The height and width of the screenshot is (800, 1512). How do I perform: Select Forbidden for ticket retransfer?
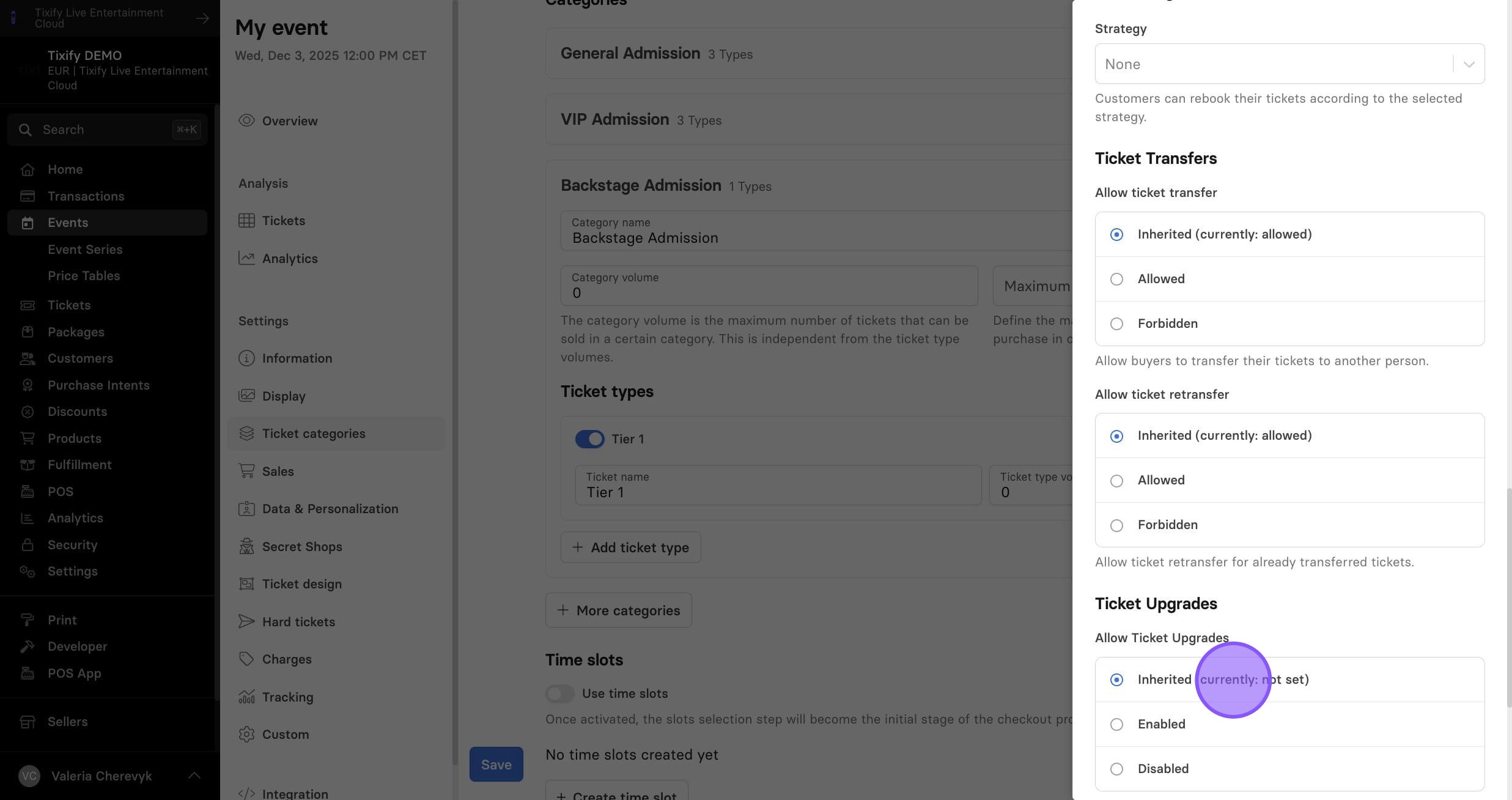click(x=1289, y=525)
